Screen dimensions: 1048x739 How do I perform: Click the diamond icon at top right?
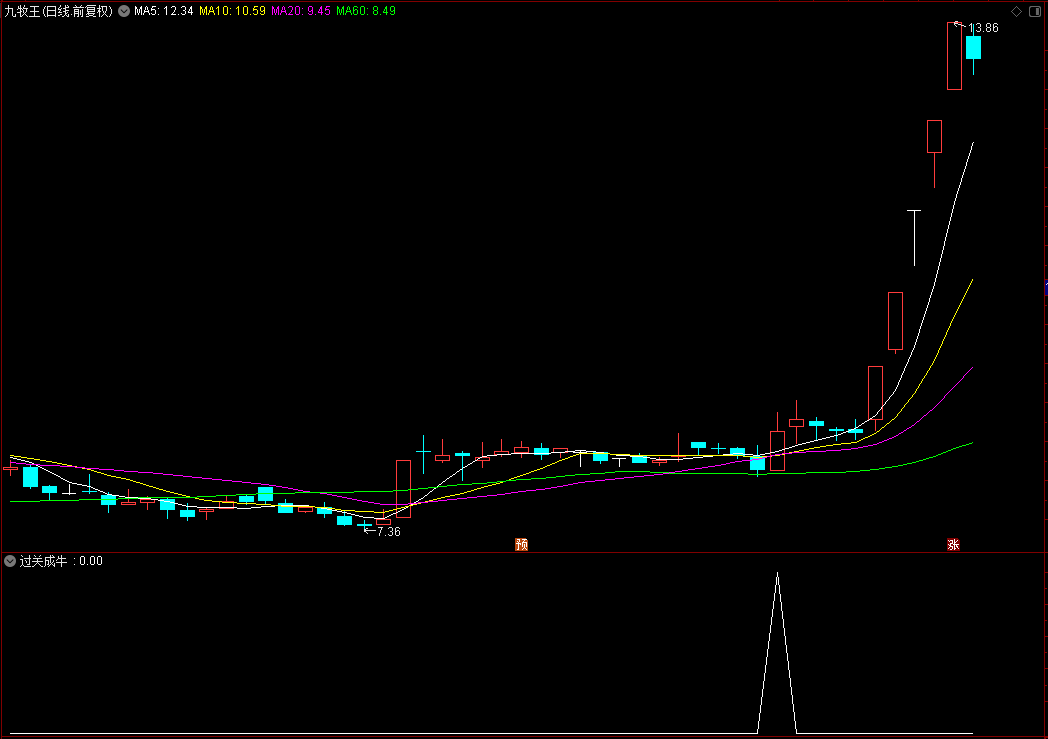1017,11
